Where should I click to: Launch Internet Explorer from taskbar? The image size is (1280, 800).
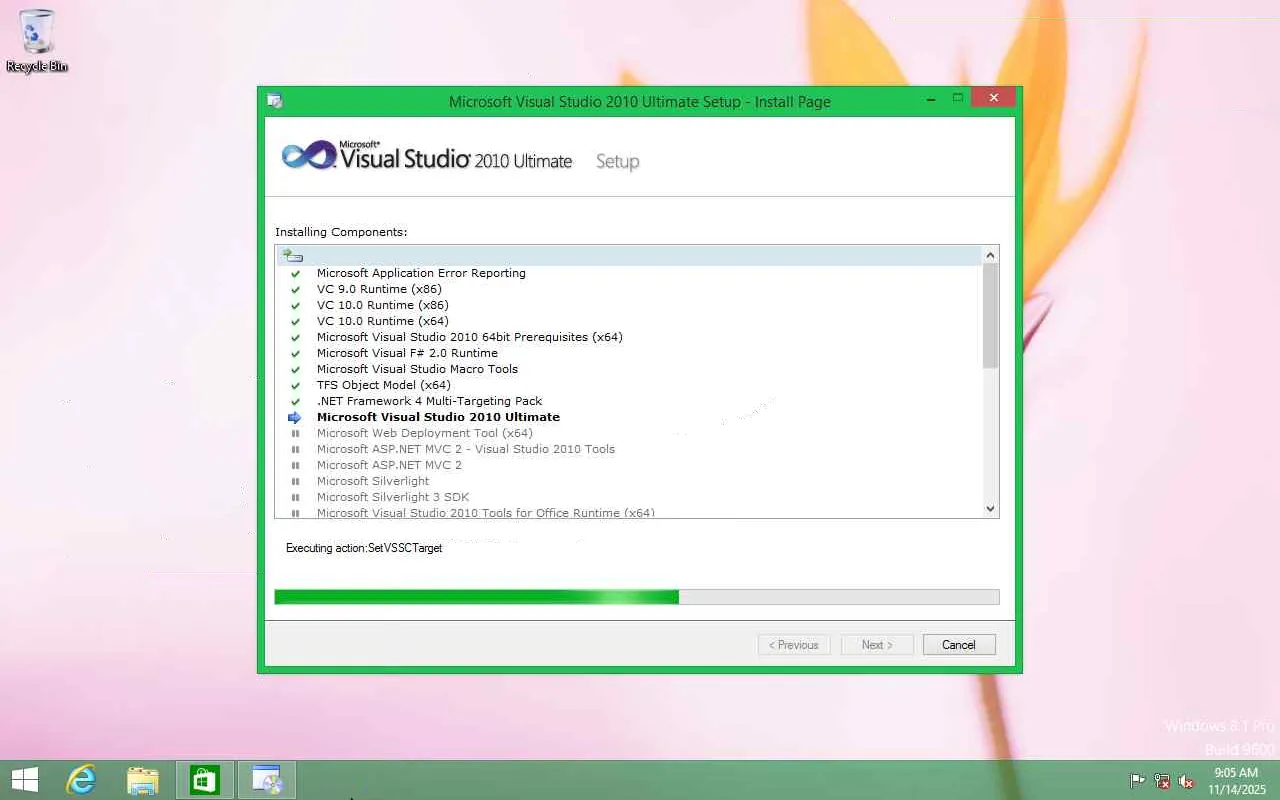pyautogui.click(x=81, y=780)
